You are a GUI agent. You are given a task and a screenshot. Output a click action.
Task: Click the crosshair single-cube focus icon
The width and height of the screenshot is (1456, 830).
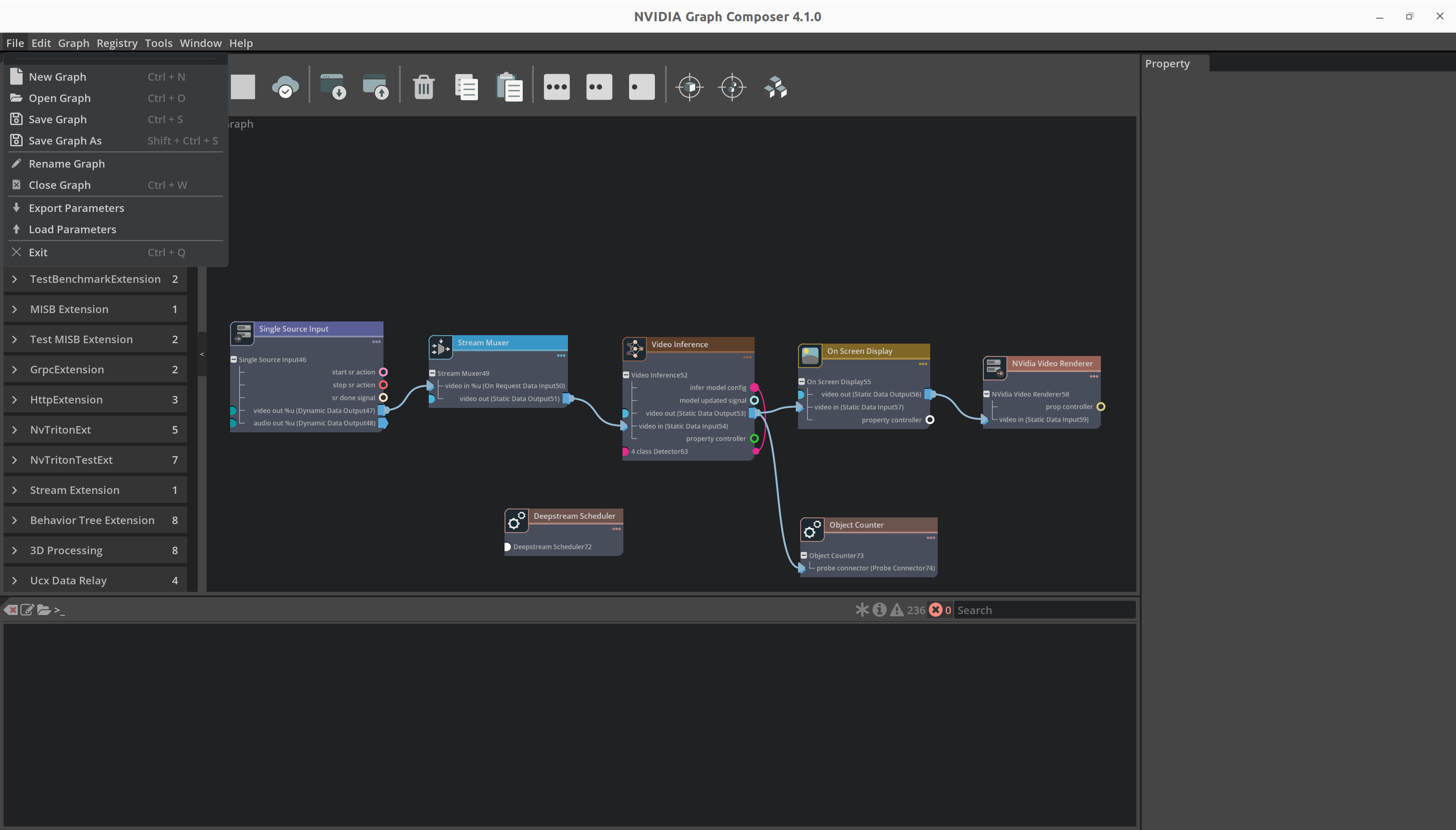[689, 87]
